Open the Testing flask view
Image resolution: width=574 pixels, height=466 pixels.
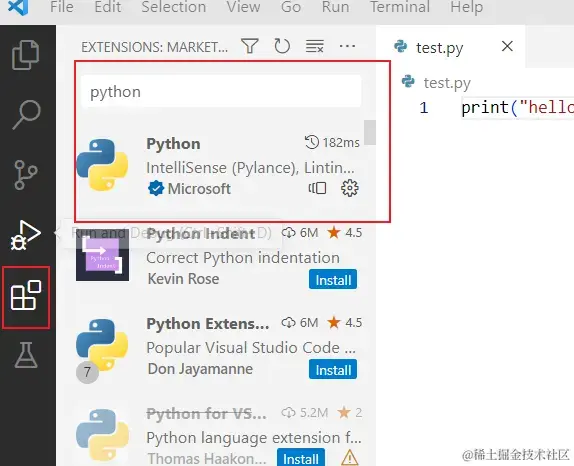click(26, 355)
